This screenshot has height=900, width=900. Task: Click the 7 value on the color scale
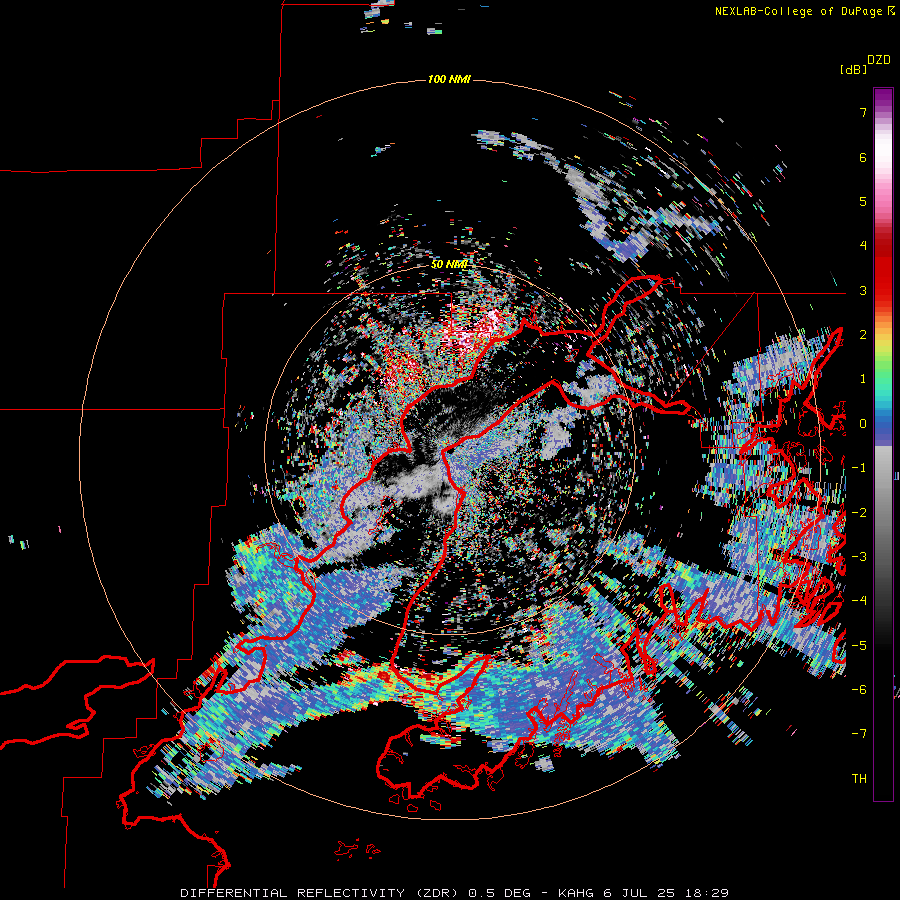coord(863,112)
